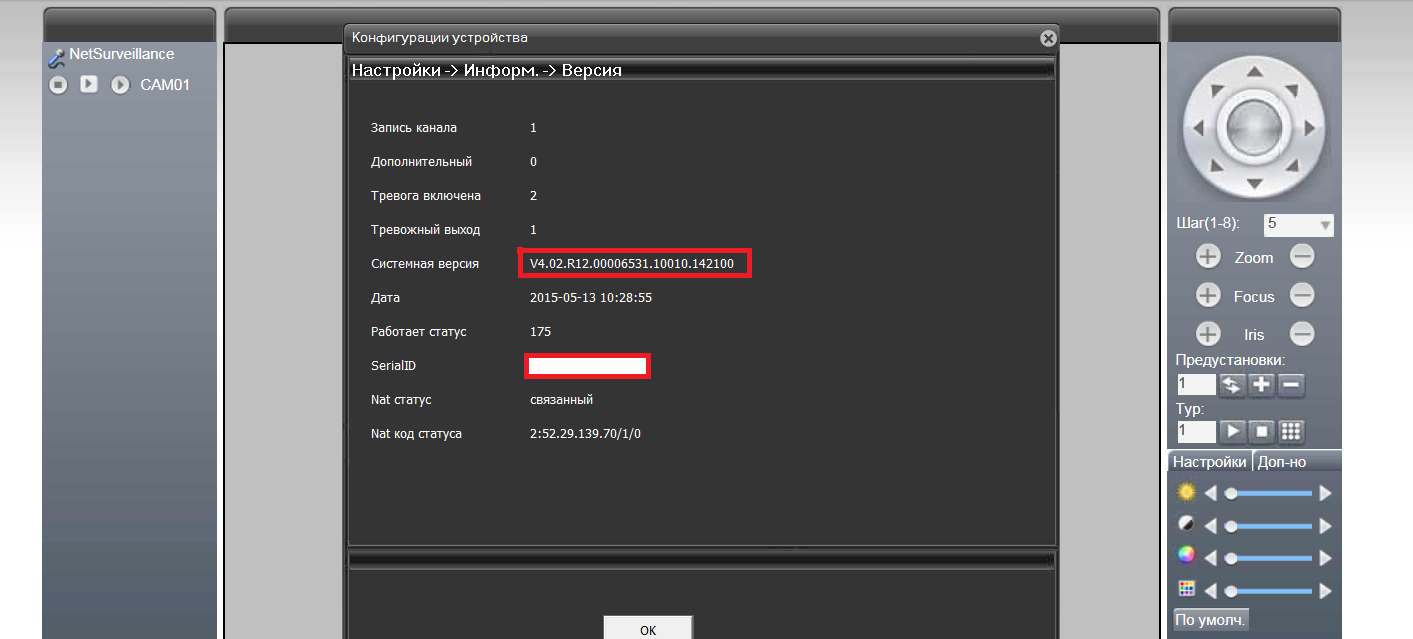Switch to the Доп-но tab
This screenshot has height=639, width=1413.
1282,462
